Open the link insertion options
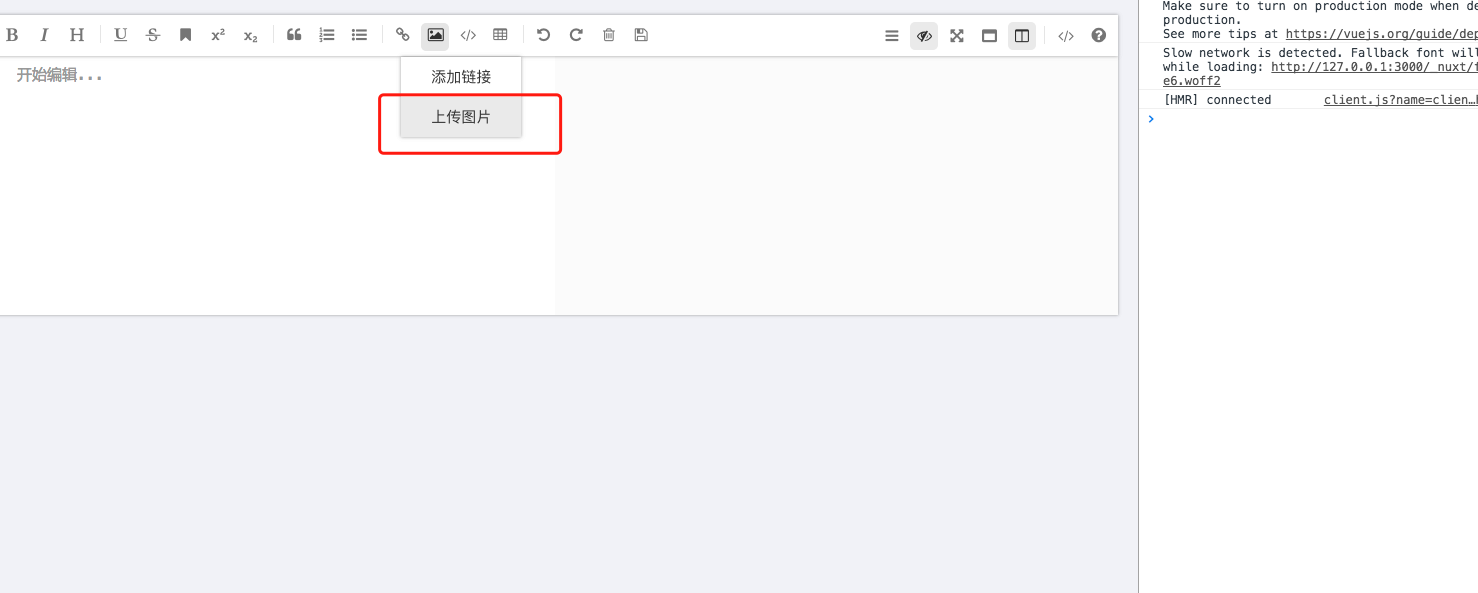The height and width of the screenshot is (593, 1478). click(x=402, y=34)
